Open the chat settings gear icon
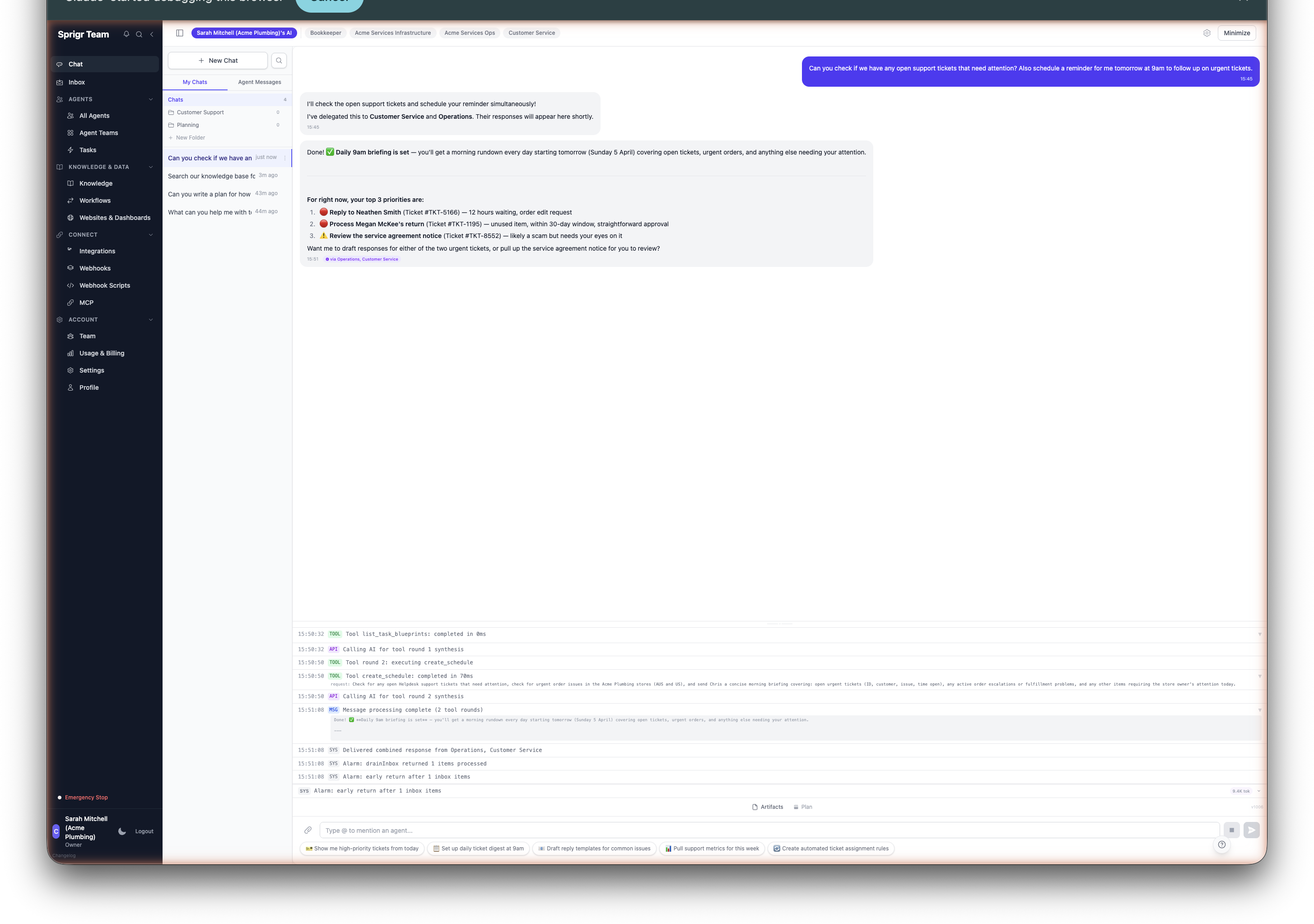Viewport: 1314px width, 924px height. click(1207, 33)
